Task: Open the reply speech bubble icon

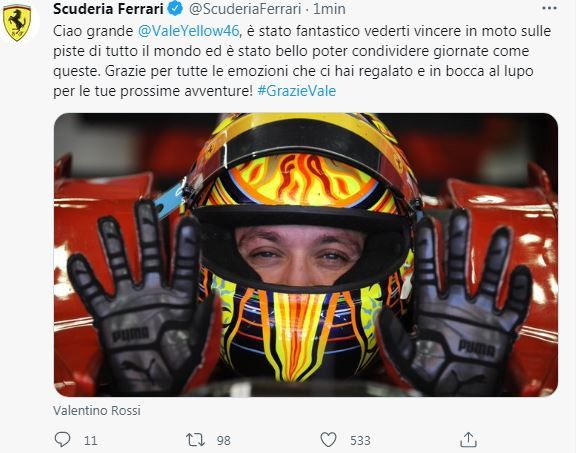Action: [x=62, y=439]
